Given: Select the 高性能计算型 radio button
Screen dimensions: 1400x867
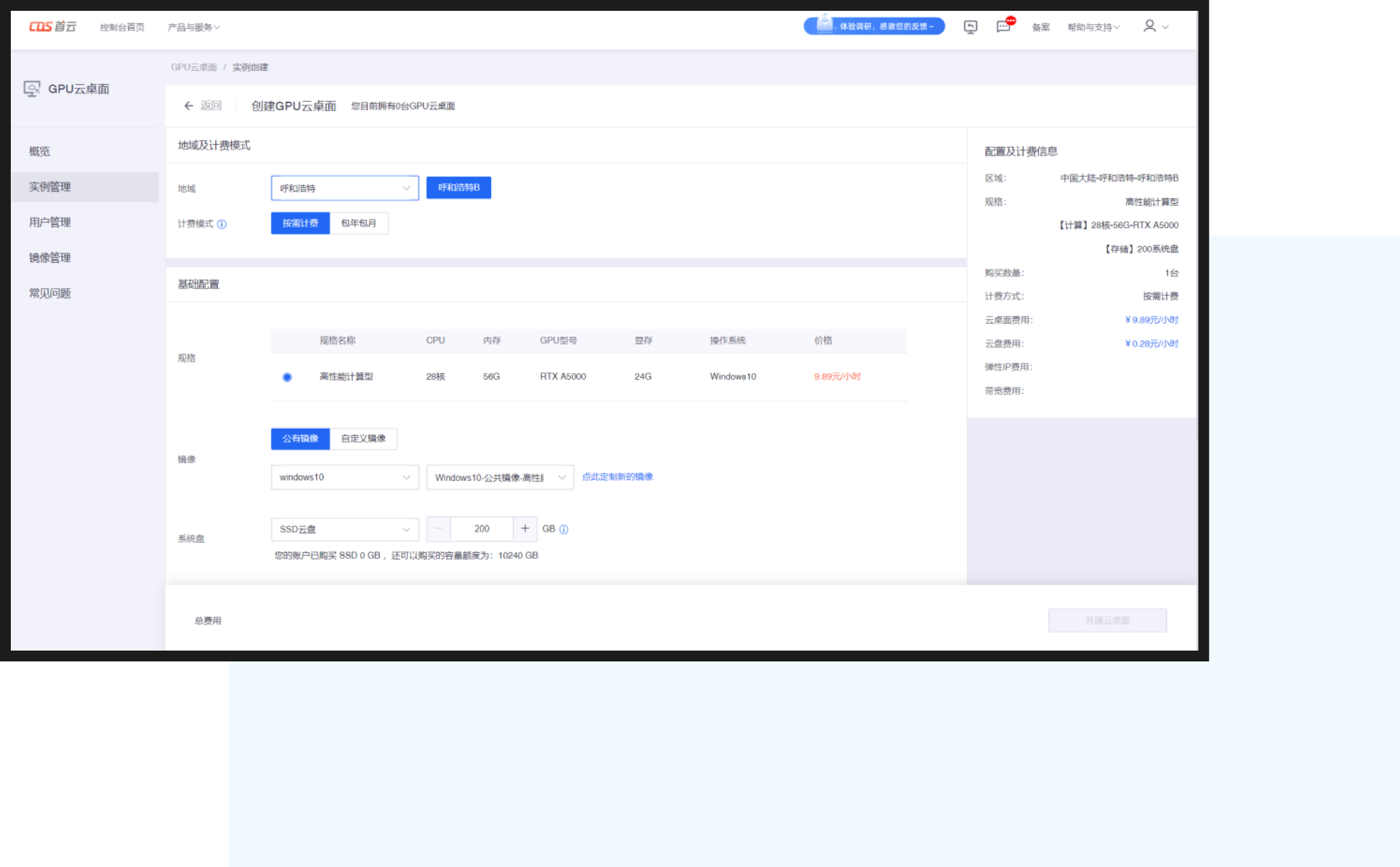Looking at the screenshot, I should (287, 377).
